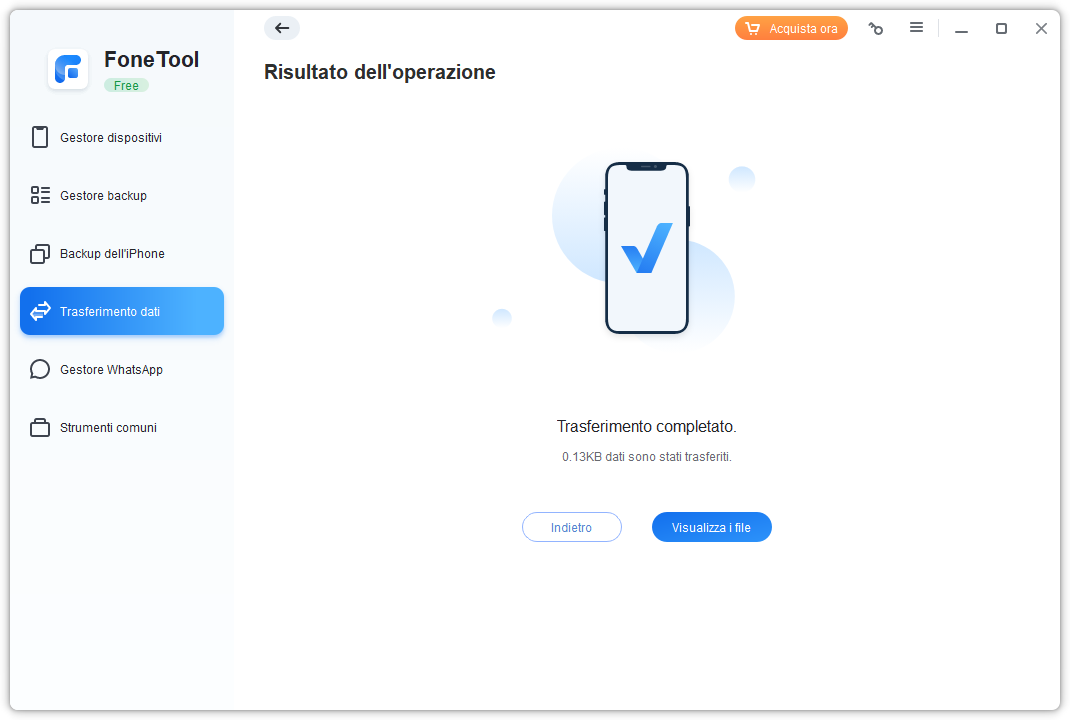This screenshot has height=720, width=1070.
Task: Click the Risultato dell'operazione heading
Action: pos(380,72)
